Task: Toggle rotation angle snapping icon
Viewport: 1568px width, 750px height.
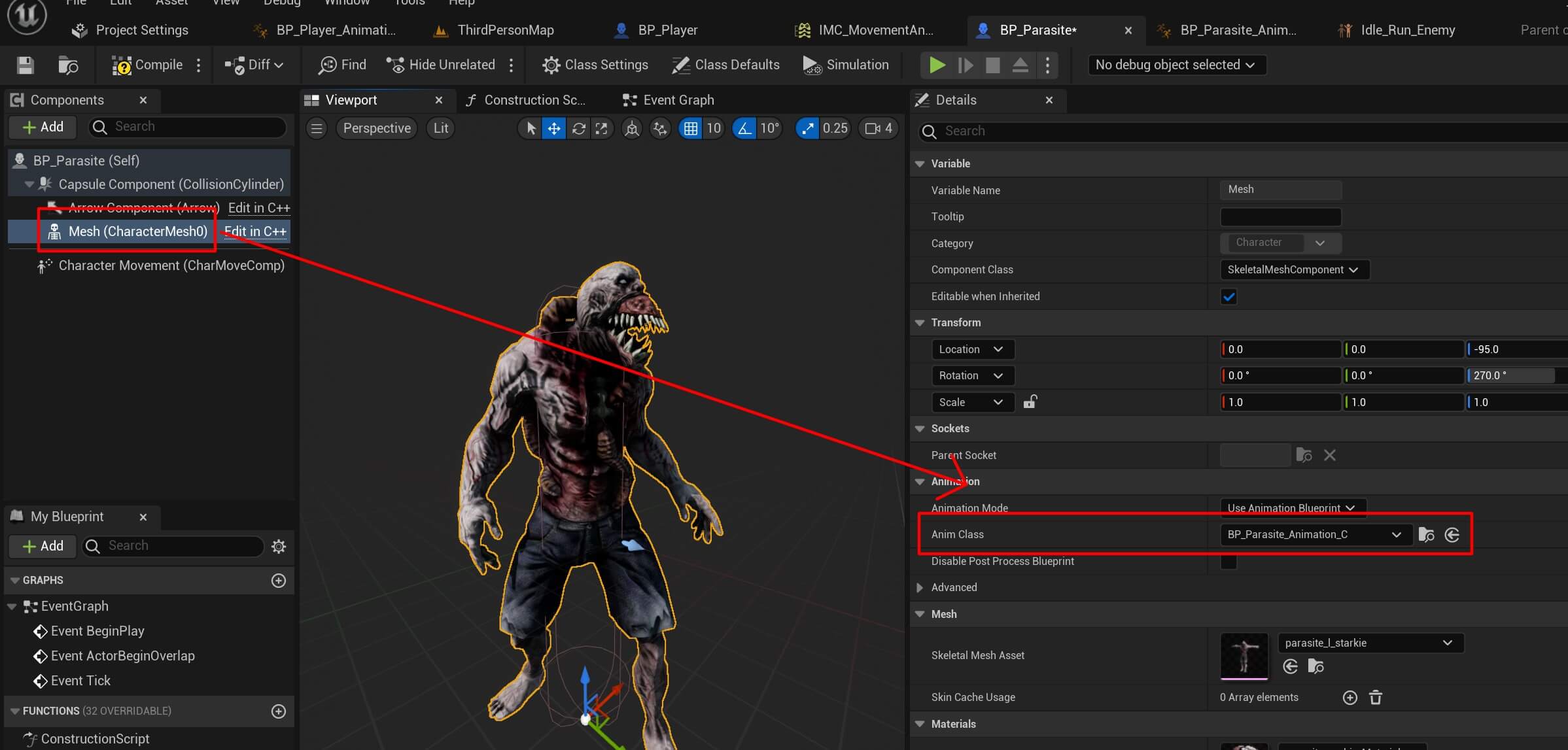Action: 744,128
